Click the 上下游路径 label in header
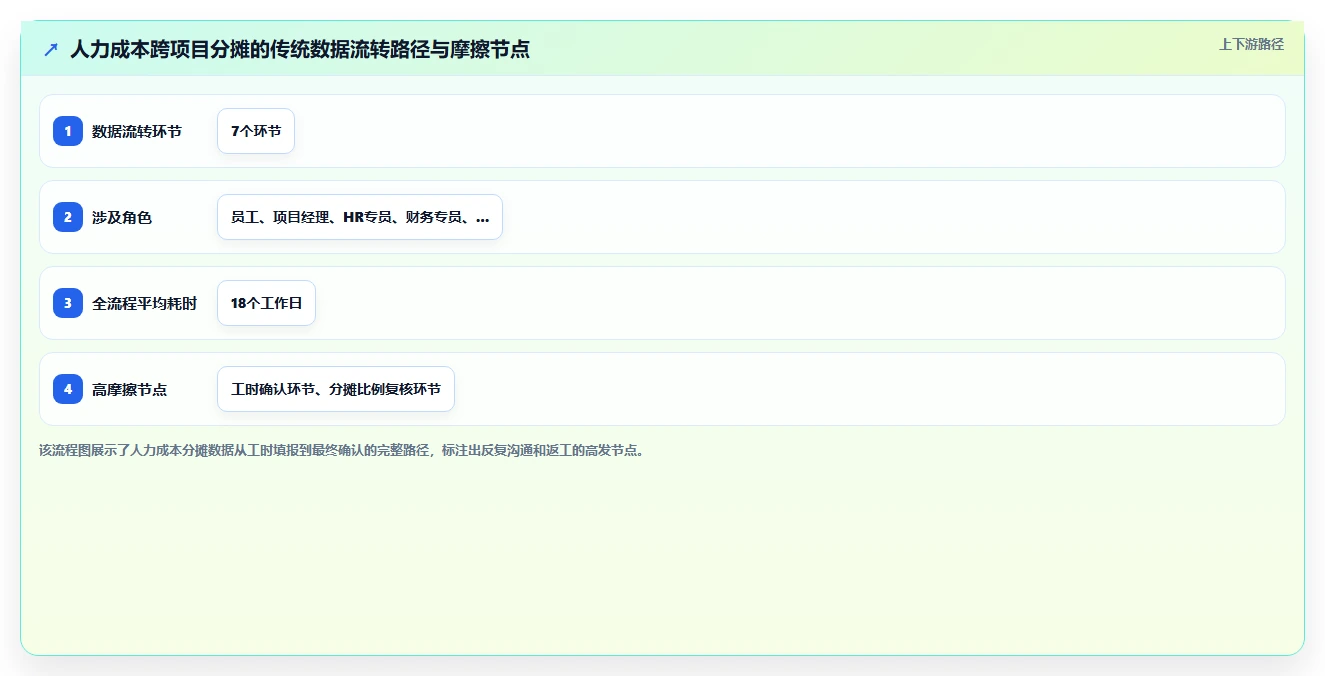1325x676 pixels. click(x=1251, y=44)
